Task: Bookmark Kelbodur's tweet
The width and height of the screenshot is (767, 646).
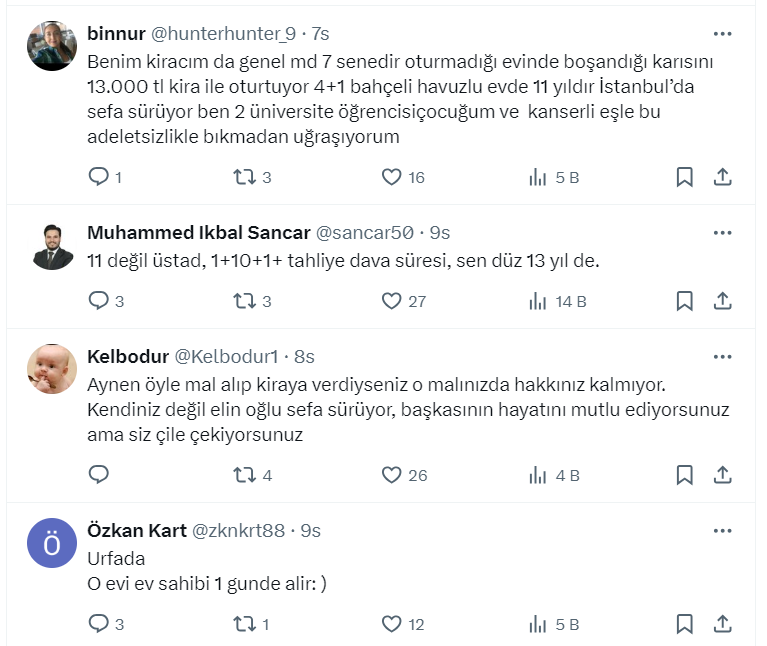Action: (684, 475)
